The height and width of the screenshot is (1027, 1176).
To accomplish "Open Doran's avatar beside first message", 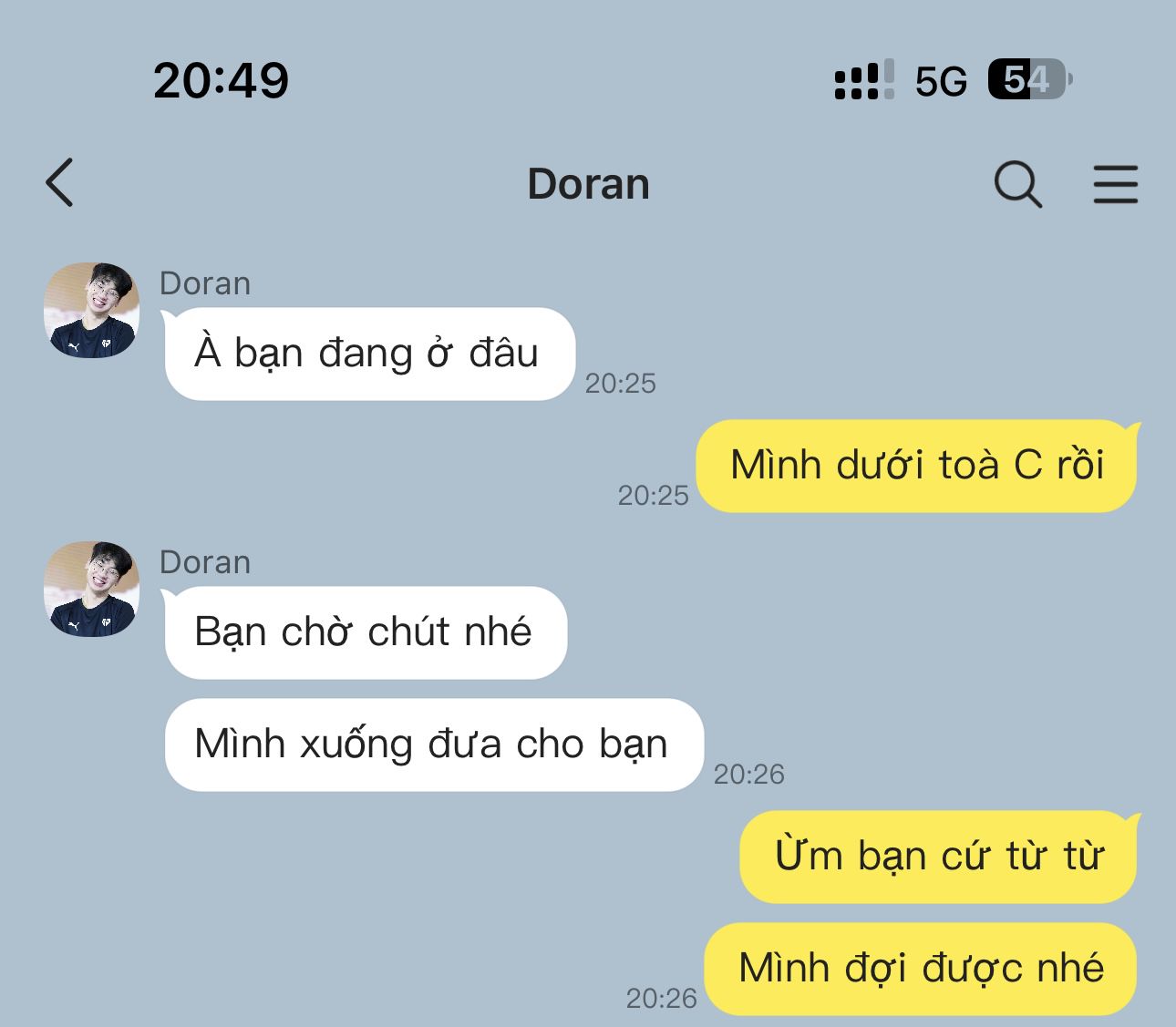I will coord(91,310).
